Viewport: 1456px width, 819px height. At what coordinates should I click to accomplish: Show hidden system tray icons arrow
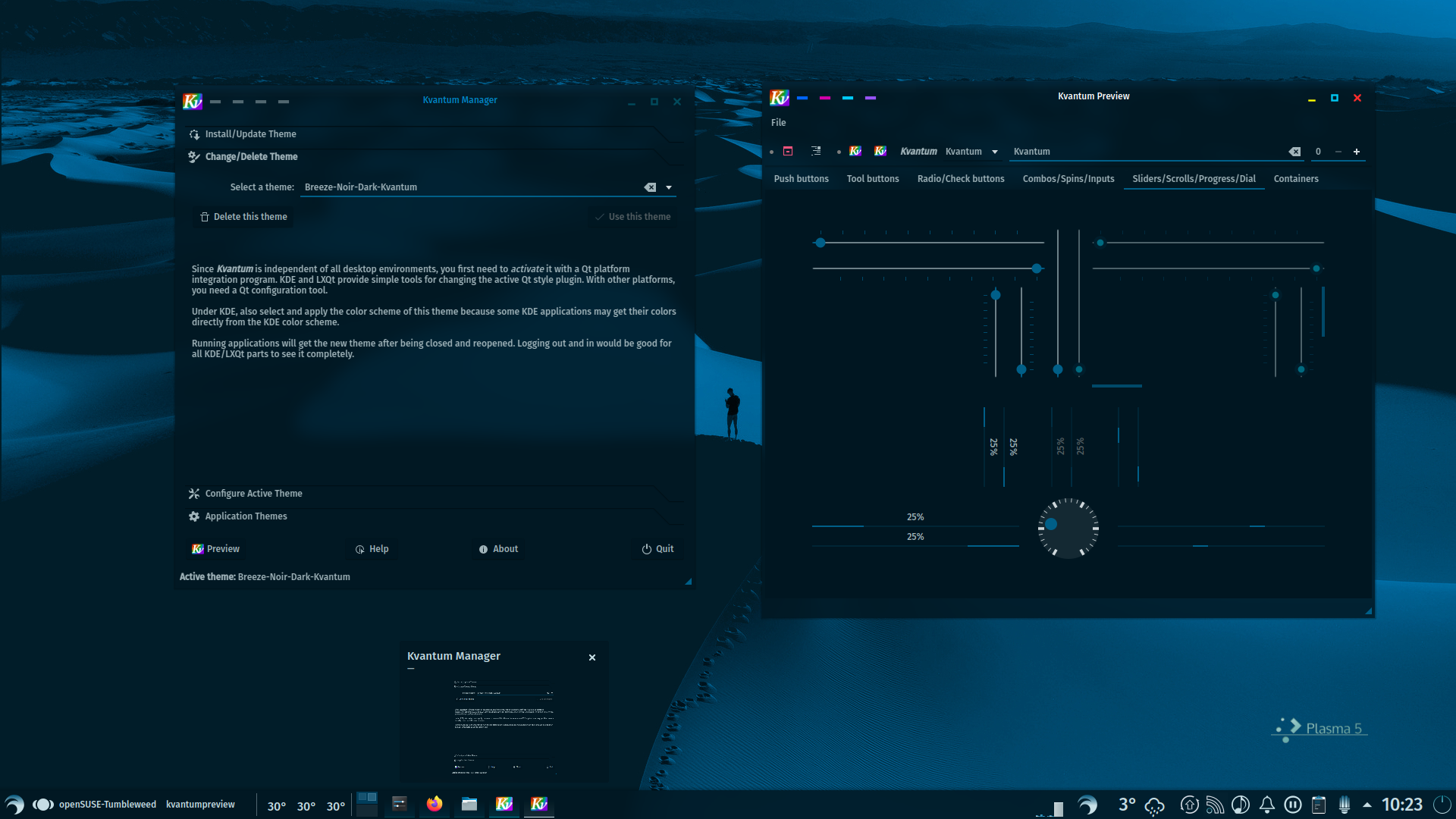(x=1367, y=805)
